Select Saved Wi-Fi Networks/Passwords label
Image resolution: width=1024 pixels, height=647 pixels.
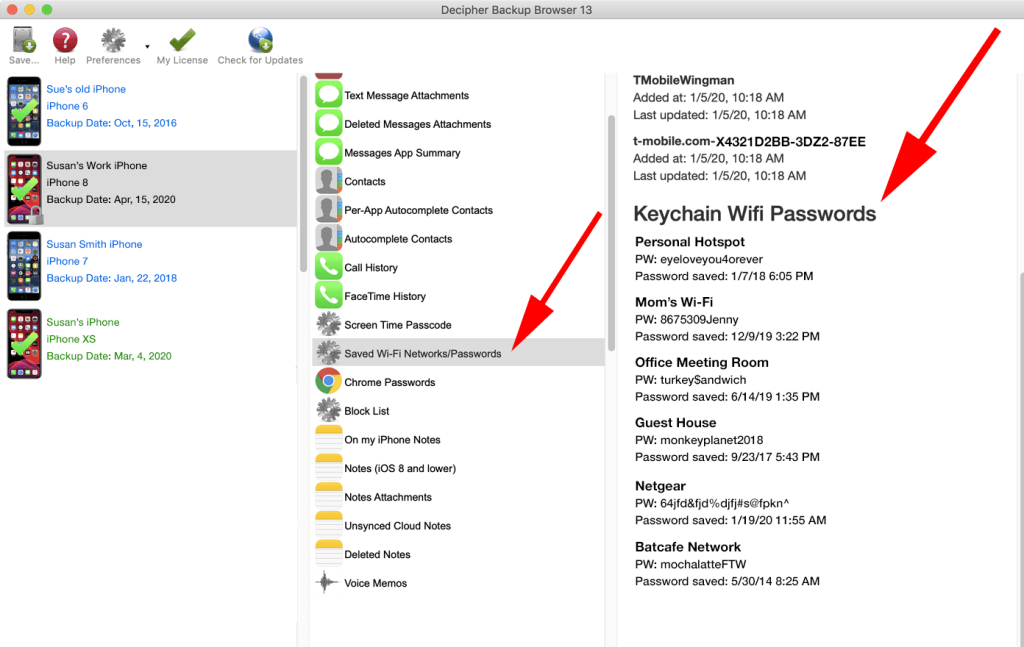click(423, 354)
